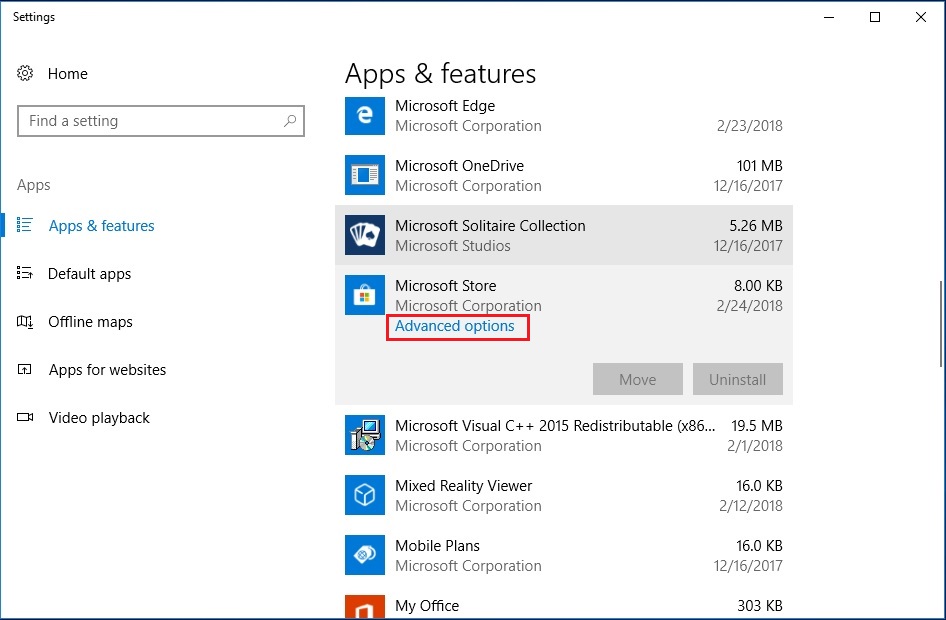Click the Apps for websites icon

point(25,369)
